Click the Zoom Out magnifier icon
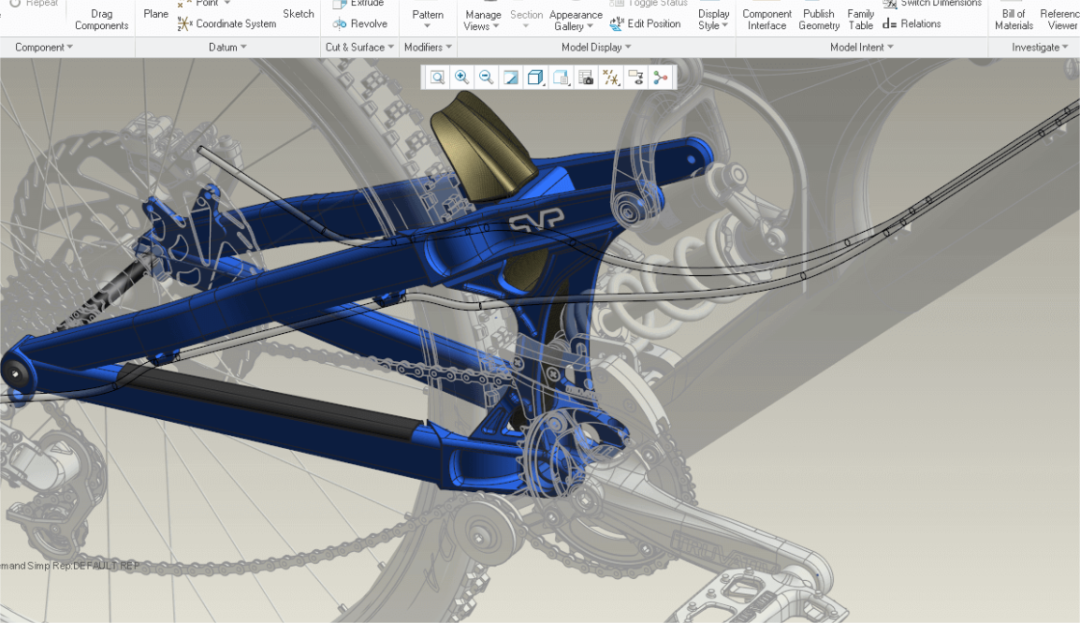Viewport: 1080px width, 623px height. [x=486, y=77]
